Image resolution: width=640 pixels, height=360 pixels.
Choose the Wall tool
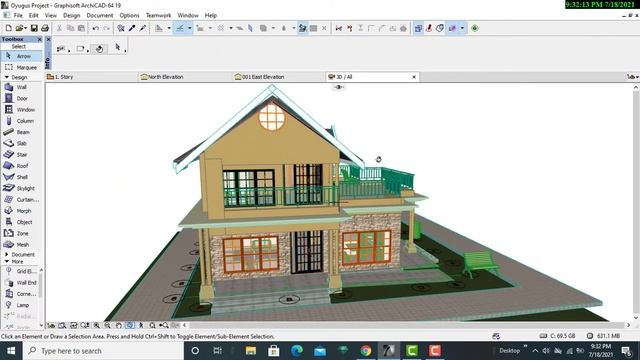pyautogui.click(x=22, y=87)
